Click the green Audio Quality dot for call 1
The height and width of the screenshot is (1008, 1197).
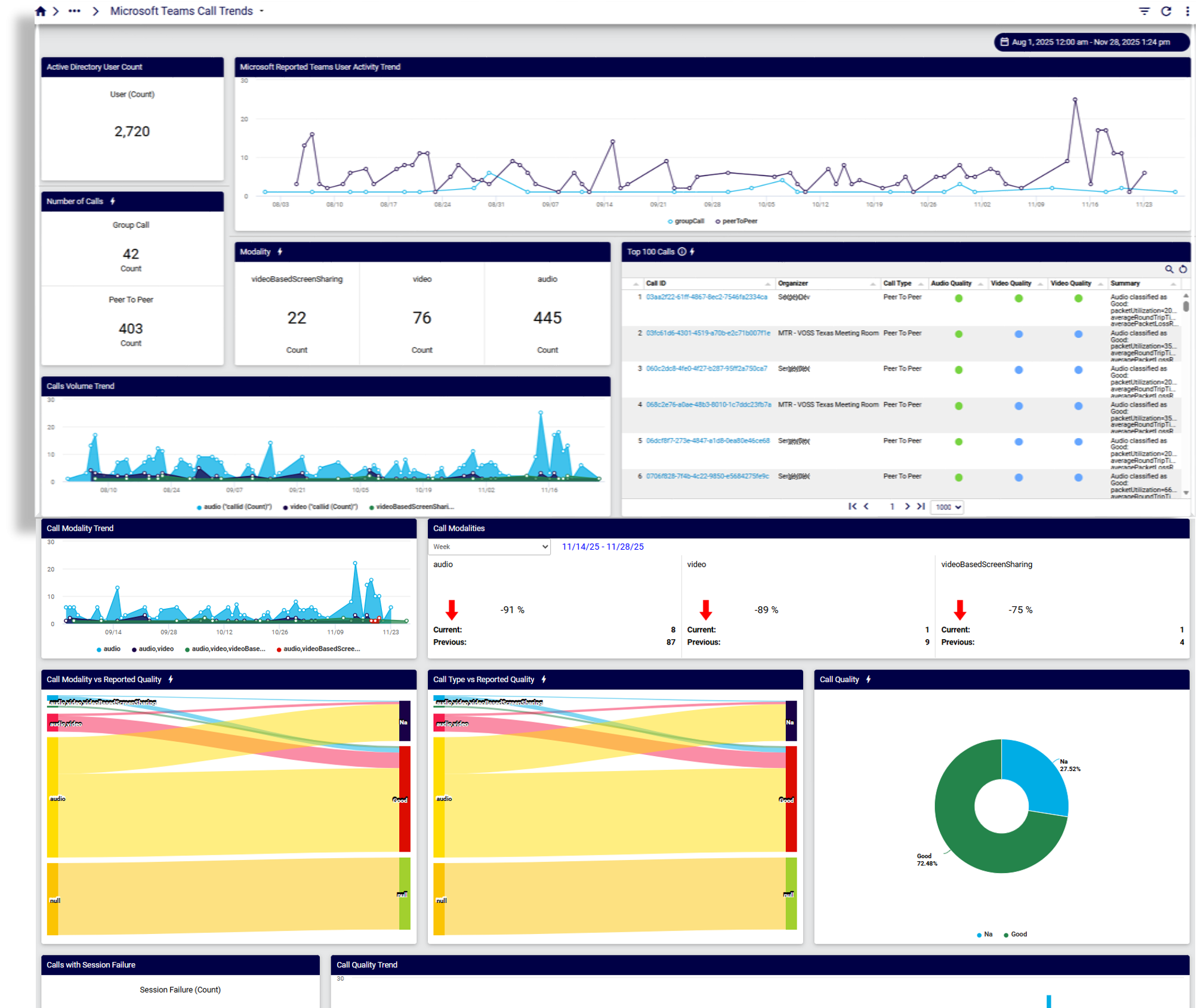958,298
